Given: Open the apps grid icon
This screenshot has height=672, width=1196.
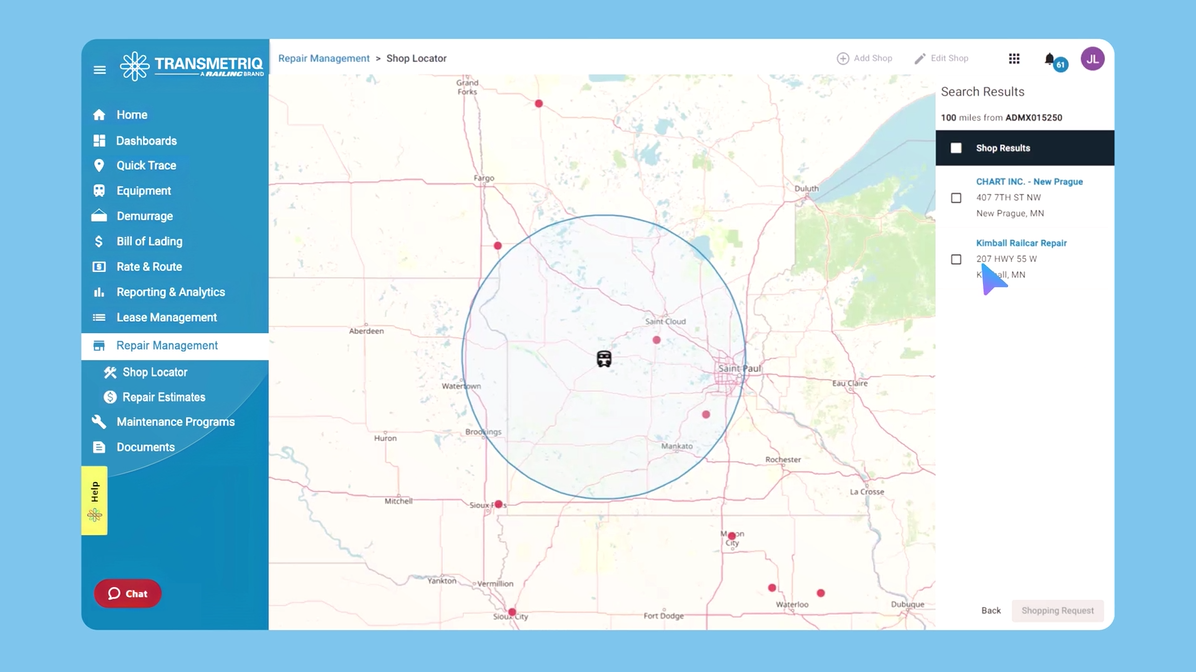Looking at the screenshot, I should coord(1014,59).
